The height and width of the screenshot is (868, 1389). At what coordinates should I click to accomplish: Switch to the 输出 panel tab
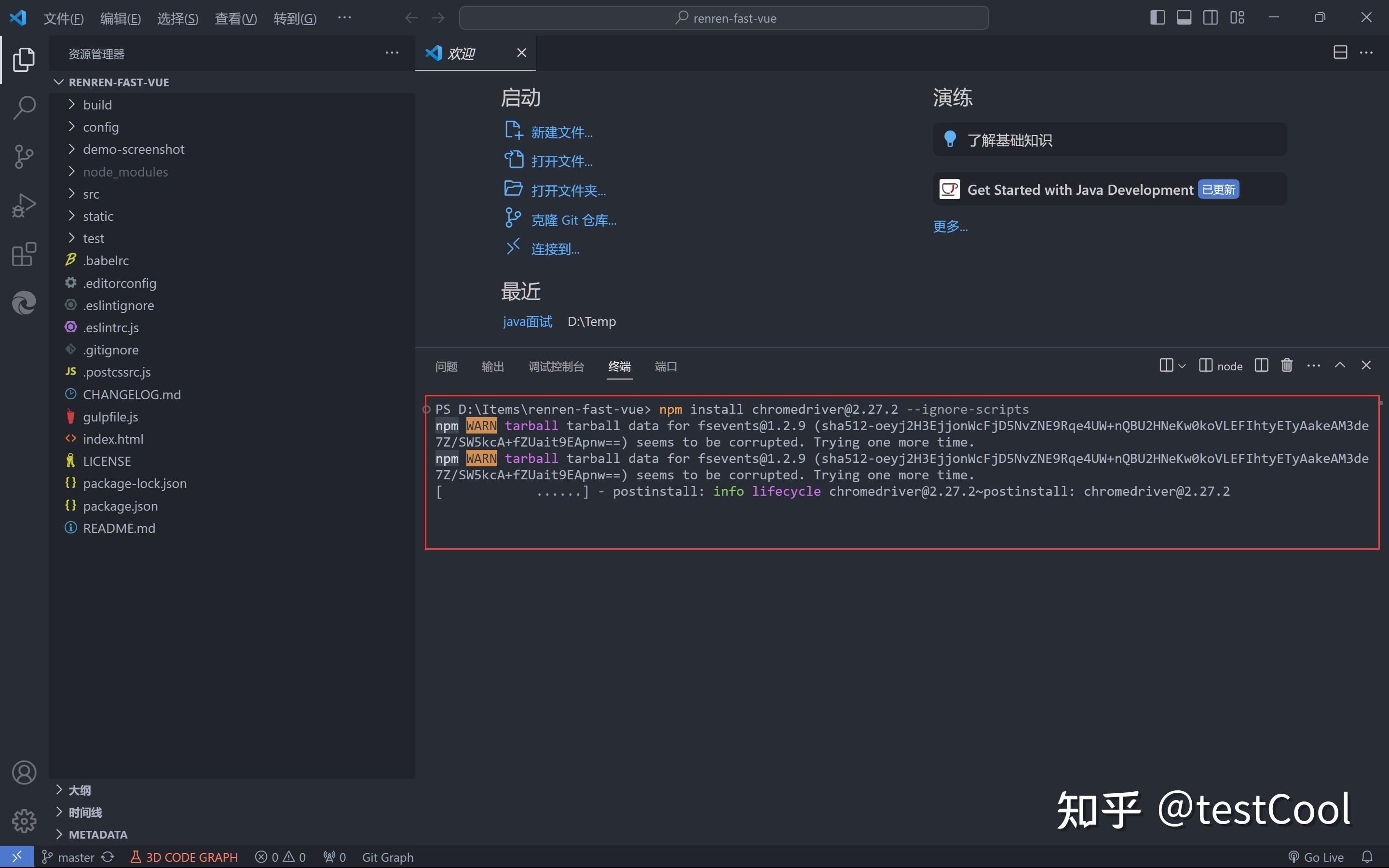click(492, 366)
